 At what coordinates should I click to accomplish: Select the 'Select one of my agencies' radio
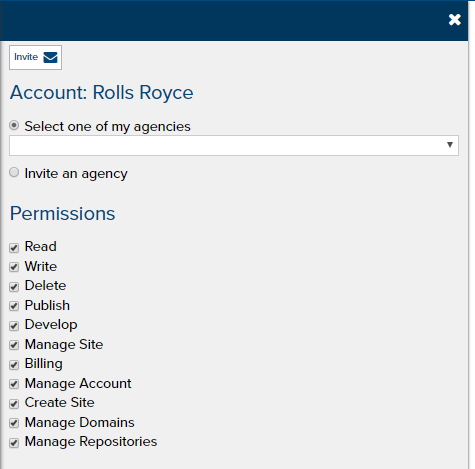(14, 125)
